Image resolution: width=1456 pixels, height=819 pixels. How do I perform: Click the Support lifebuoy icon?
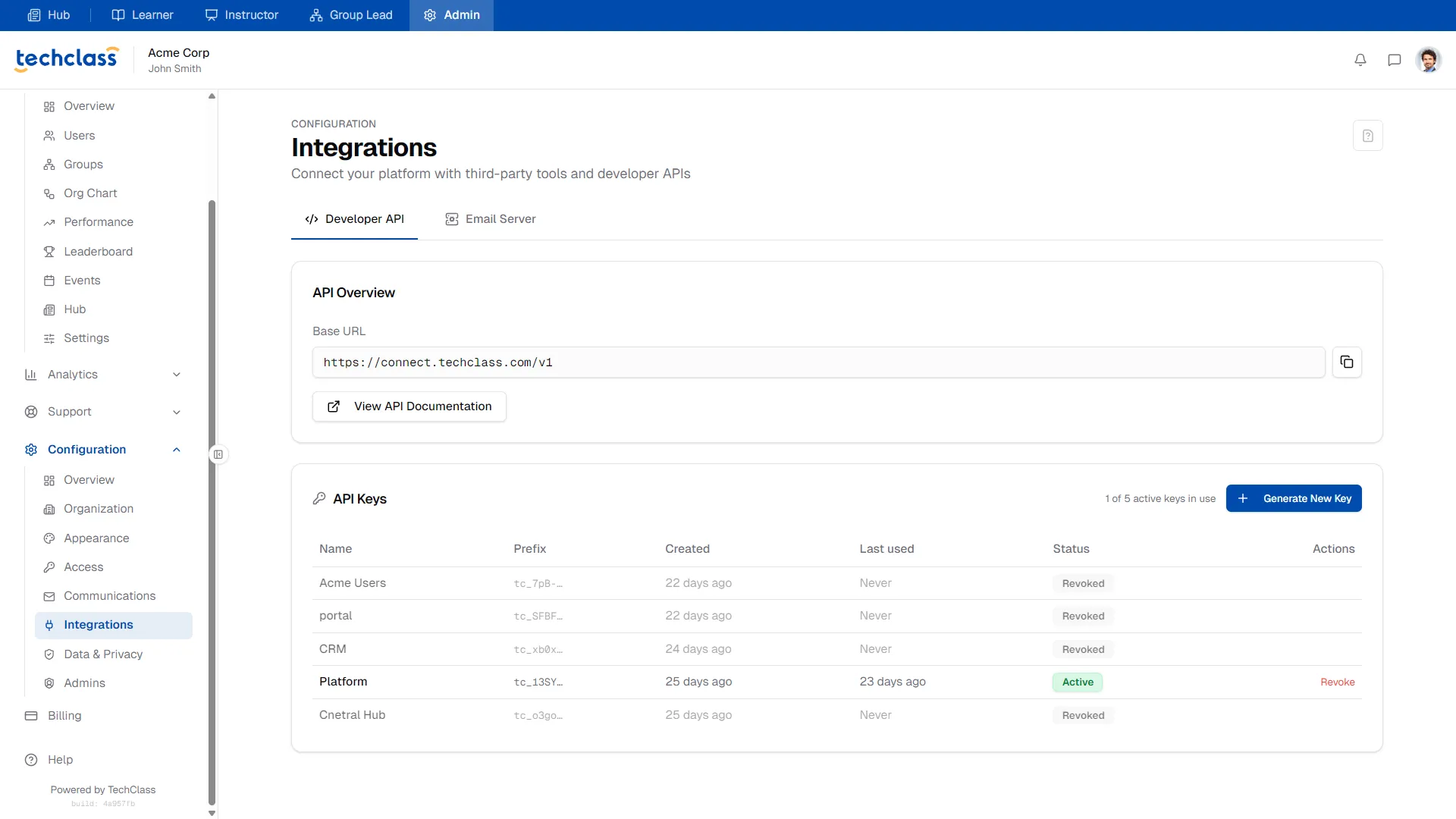click(x=31, y=412)
